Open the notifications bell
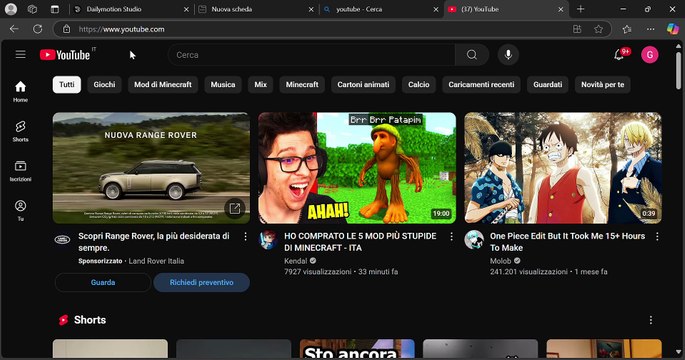 (x=619, y=55)
